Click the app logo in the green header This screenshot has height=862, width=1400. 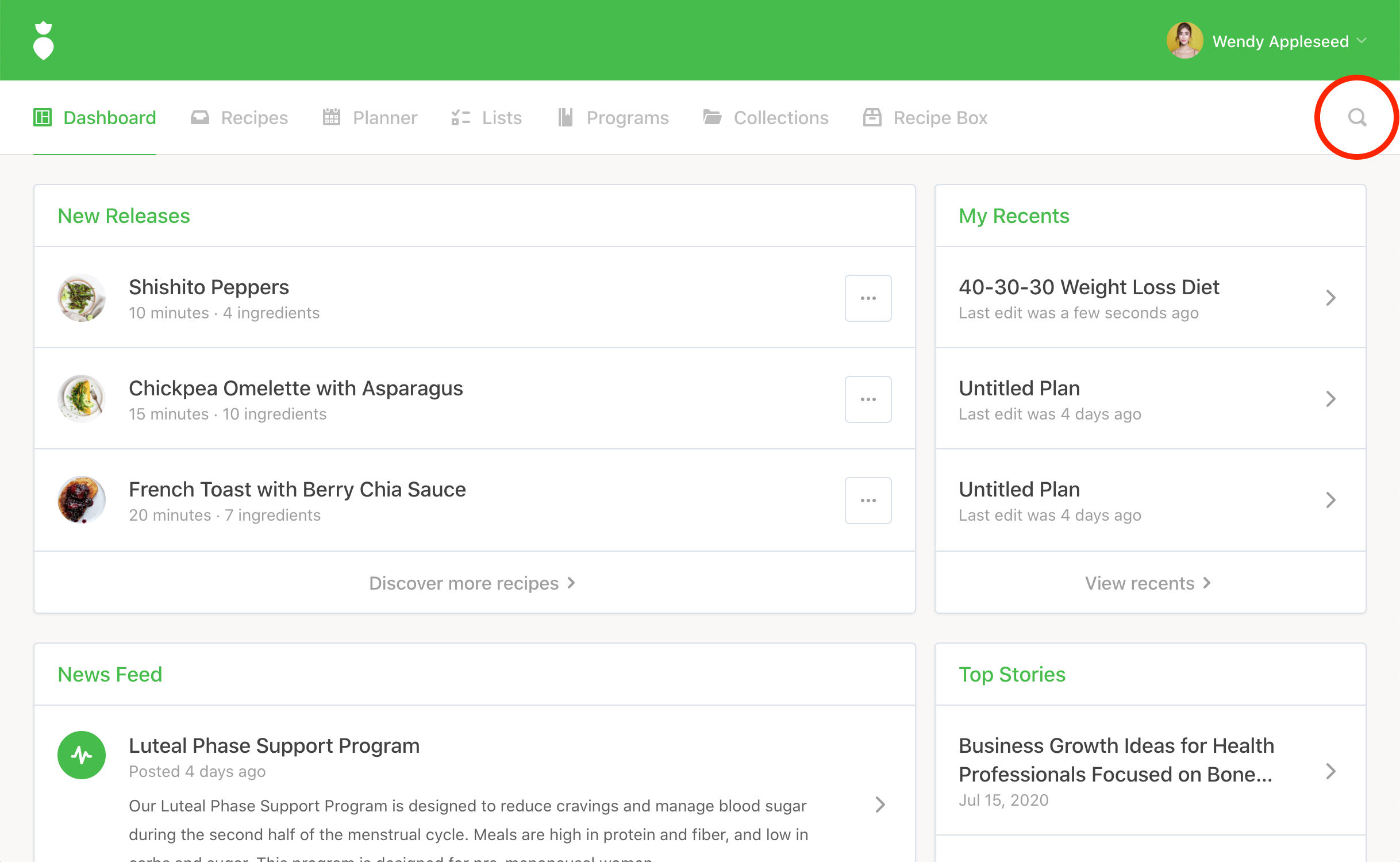point(44,41)
